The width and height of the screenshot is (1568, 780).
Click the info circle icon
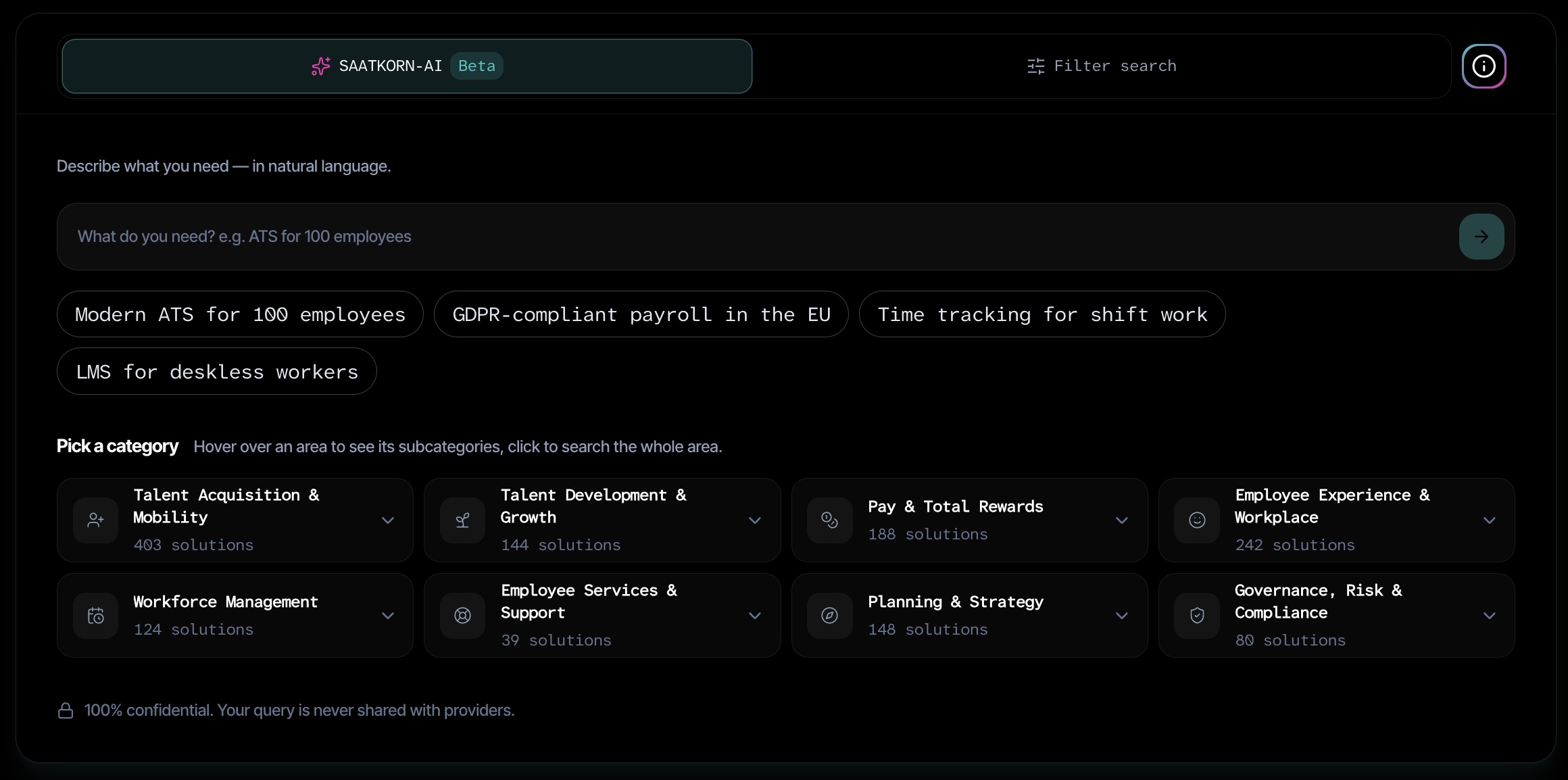[1484, 66]
